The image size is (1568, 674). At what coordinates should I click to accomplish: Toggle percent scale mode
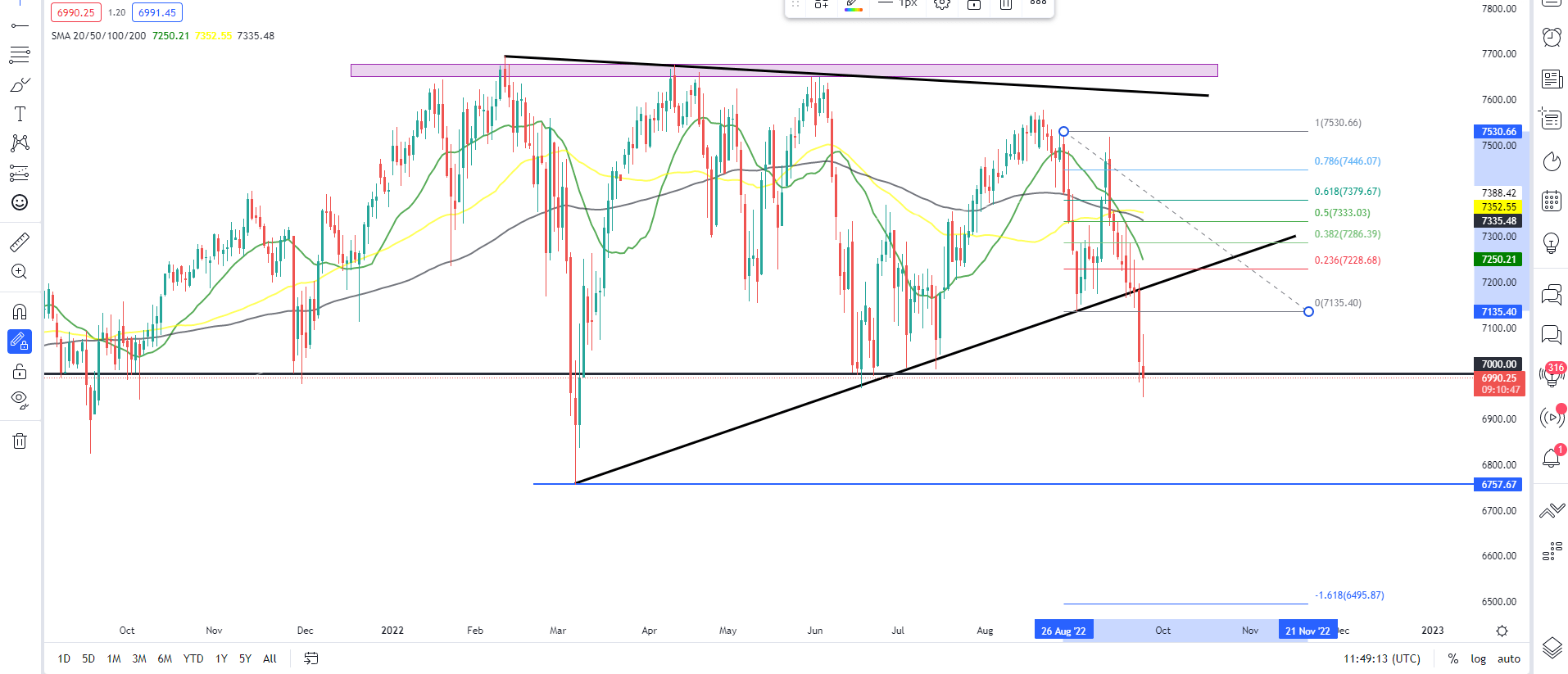(x=1452, y=658)
